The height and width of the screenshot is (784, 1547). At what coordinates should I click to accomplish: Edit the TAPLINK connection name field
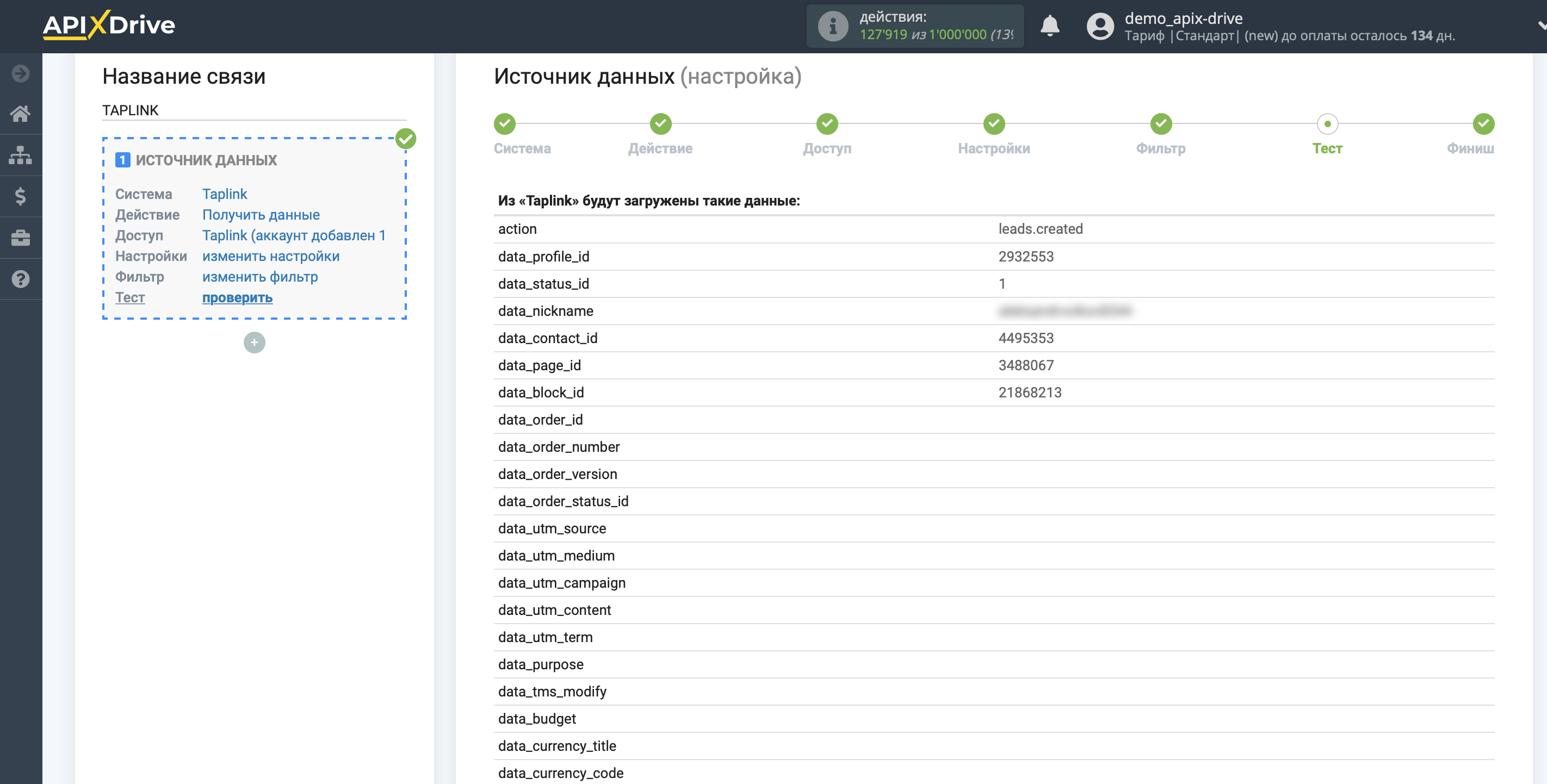(x=254, y=110)
